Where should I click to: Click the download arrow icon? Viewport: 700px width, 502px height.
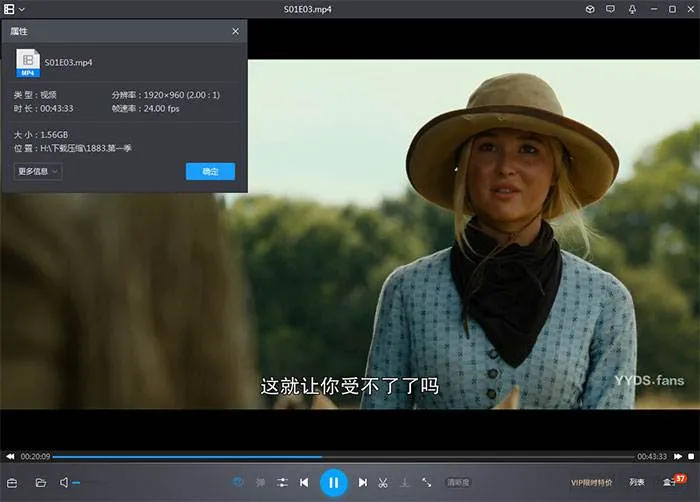404,483
